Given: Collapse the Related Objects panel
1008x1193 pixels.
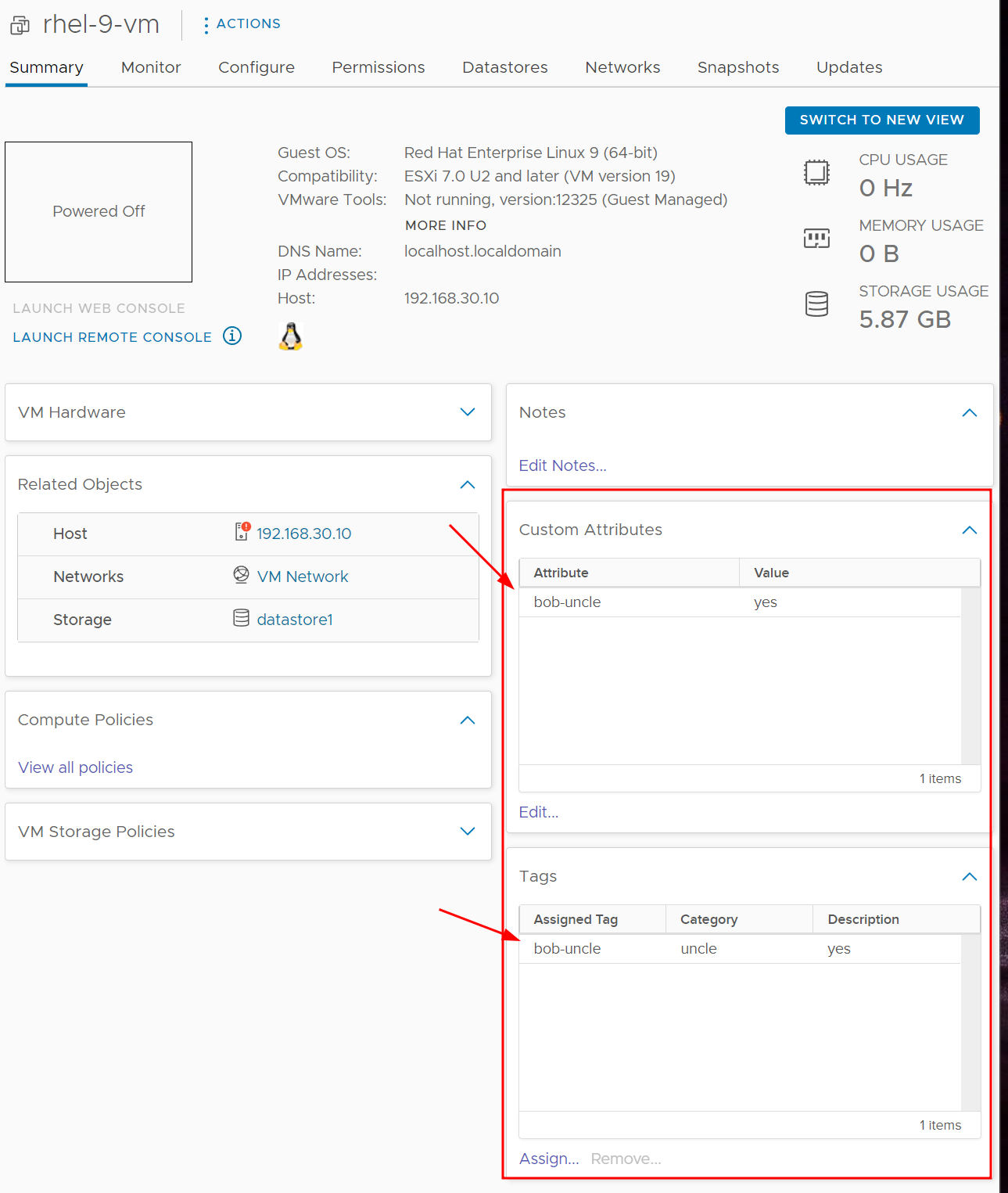Looking at the screenshot, I should point(468,485).
